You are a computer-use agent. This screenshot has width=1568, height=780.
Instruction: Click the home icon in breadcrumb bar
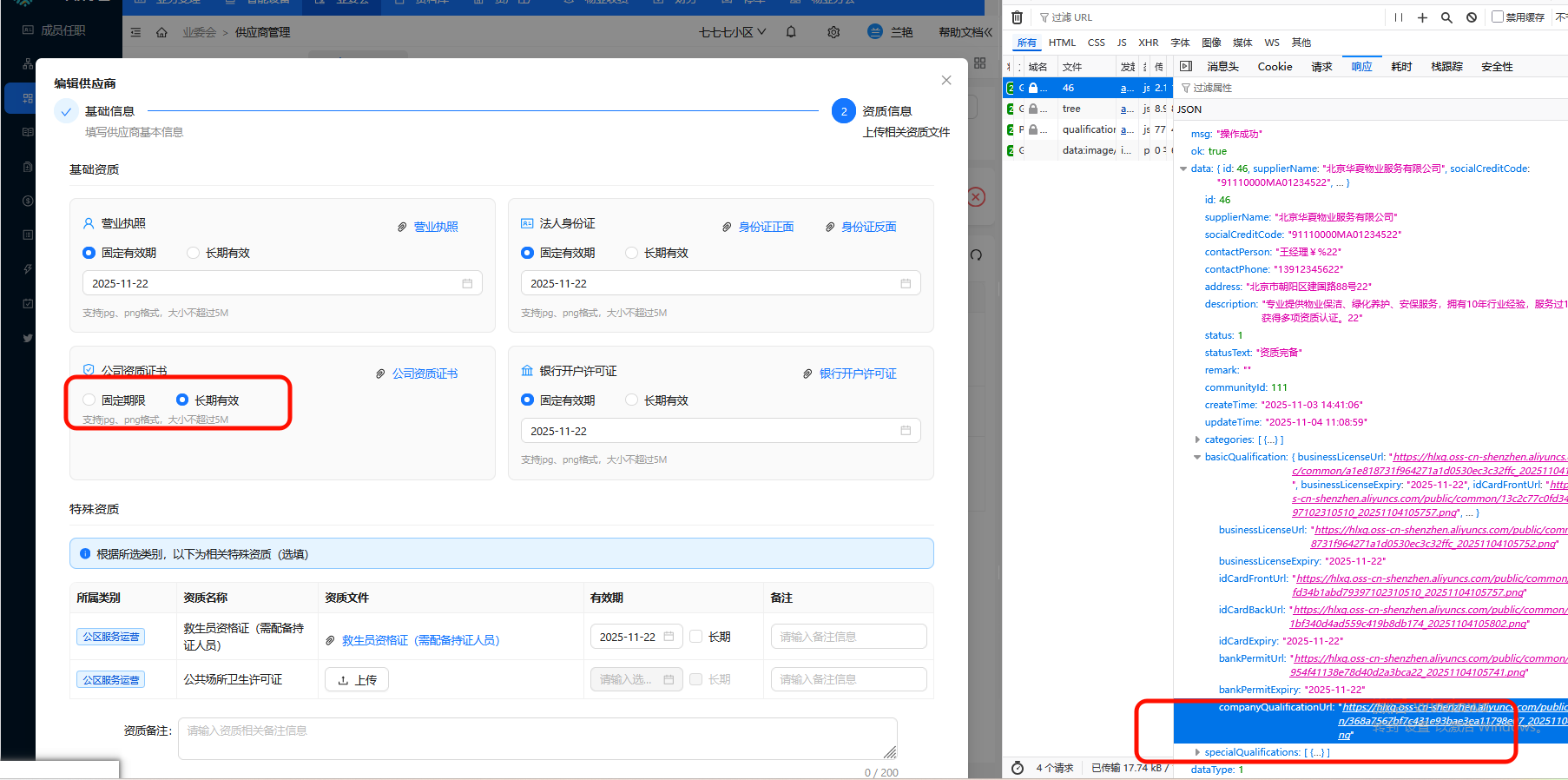[x=161, y=32]
